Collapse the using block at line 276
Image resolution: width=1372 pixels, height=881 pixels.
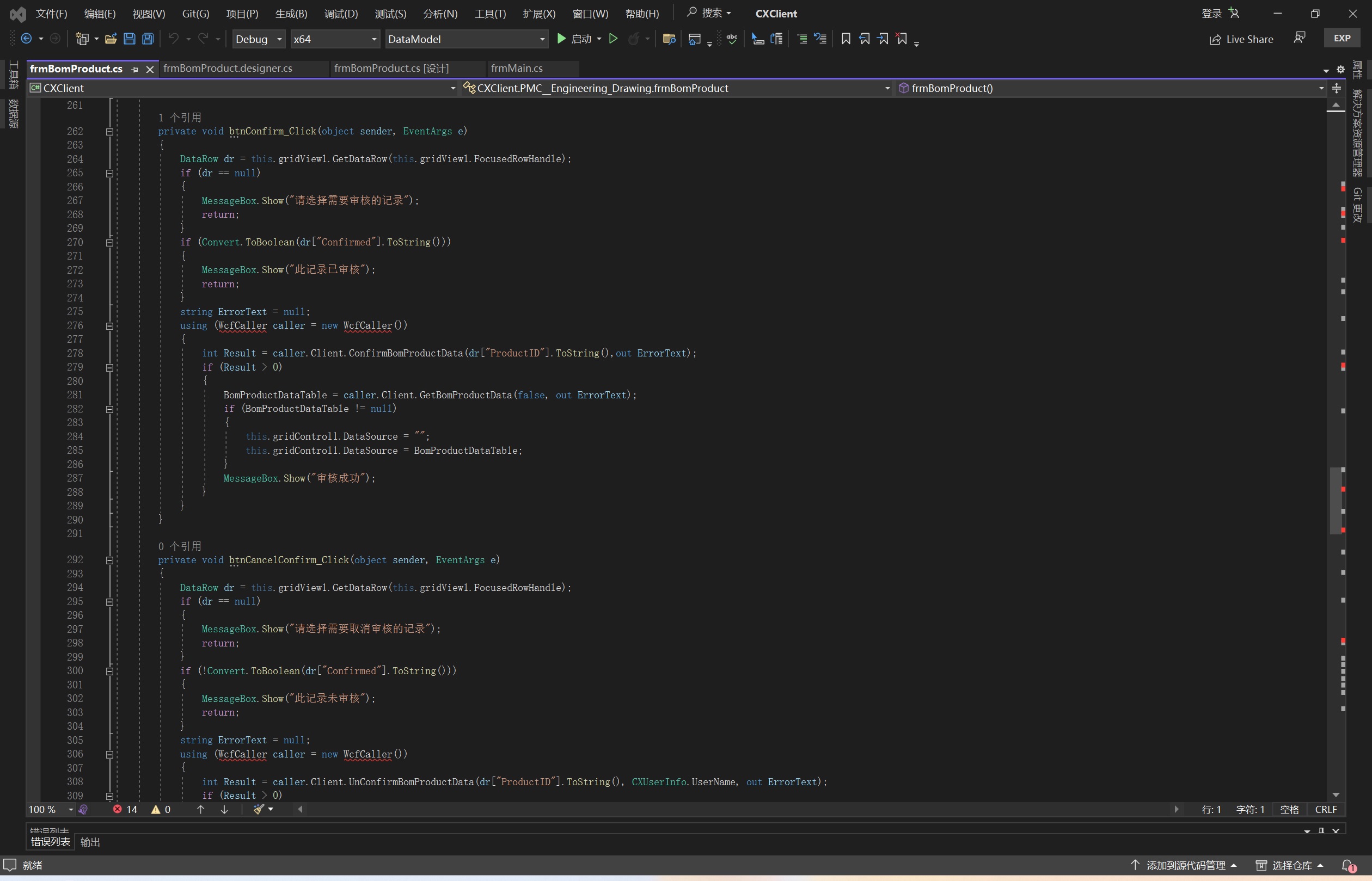pos(109,326)
